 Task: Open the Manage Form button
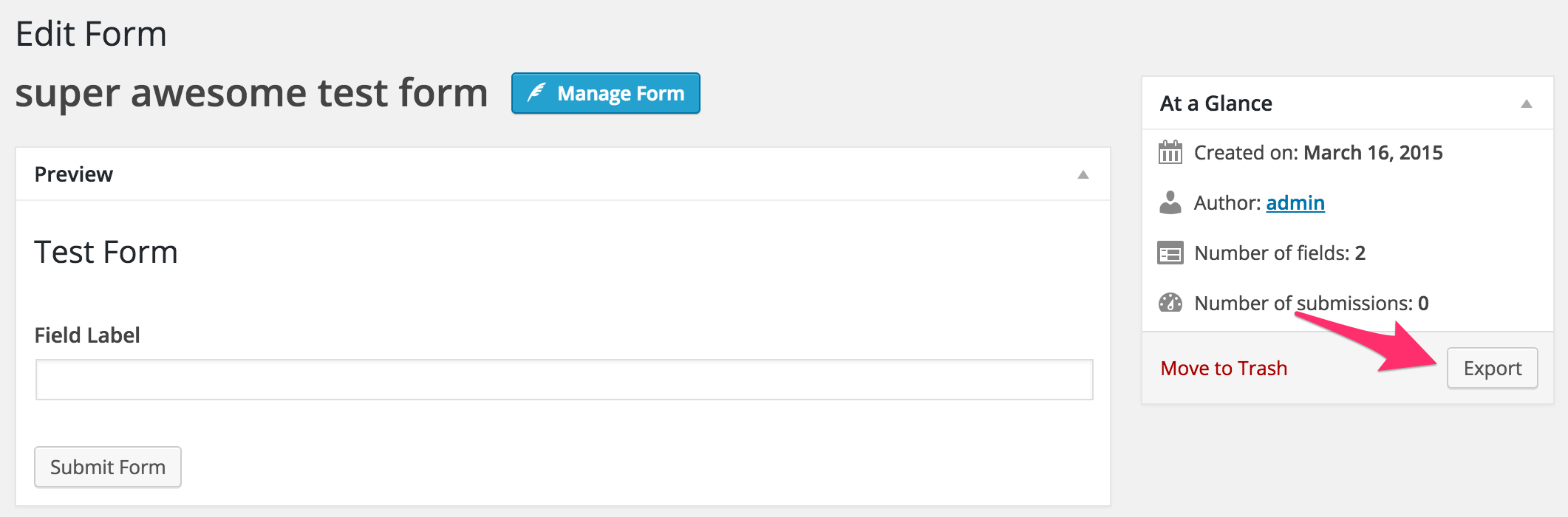point(606,93)
